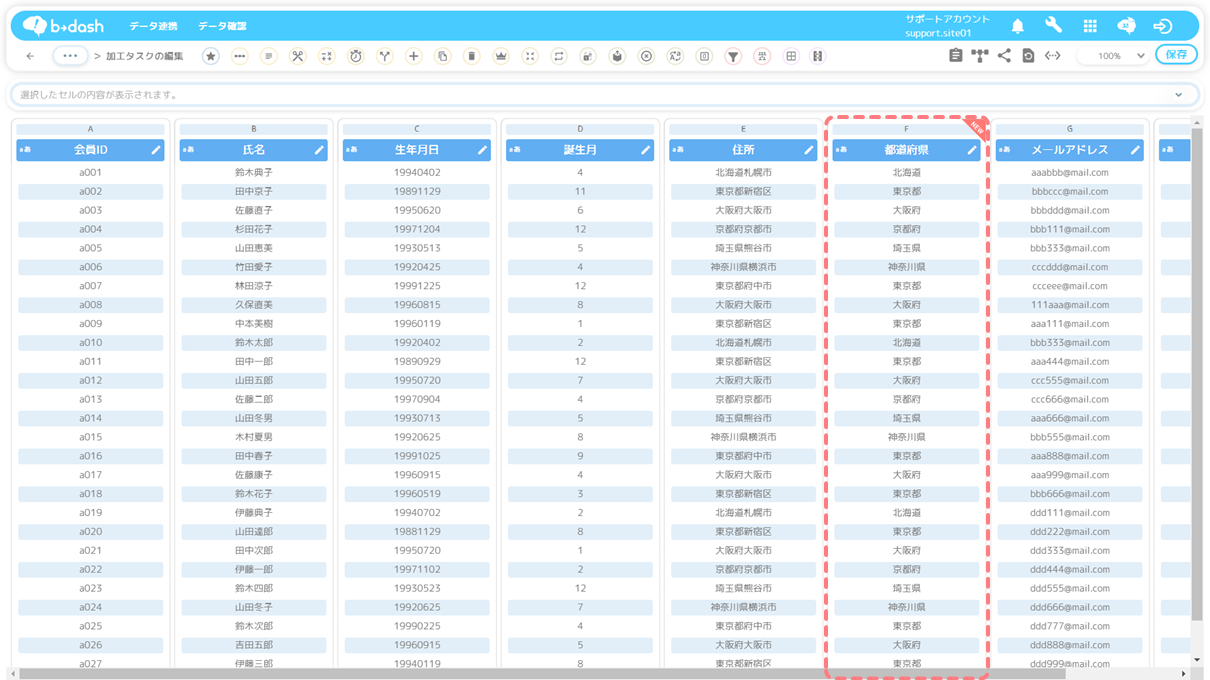Select the name cell 久保直美
This screenshot has height=680, width=1210.
coord(254,305)
